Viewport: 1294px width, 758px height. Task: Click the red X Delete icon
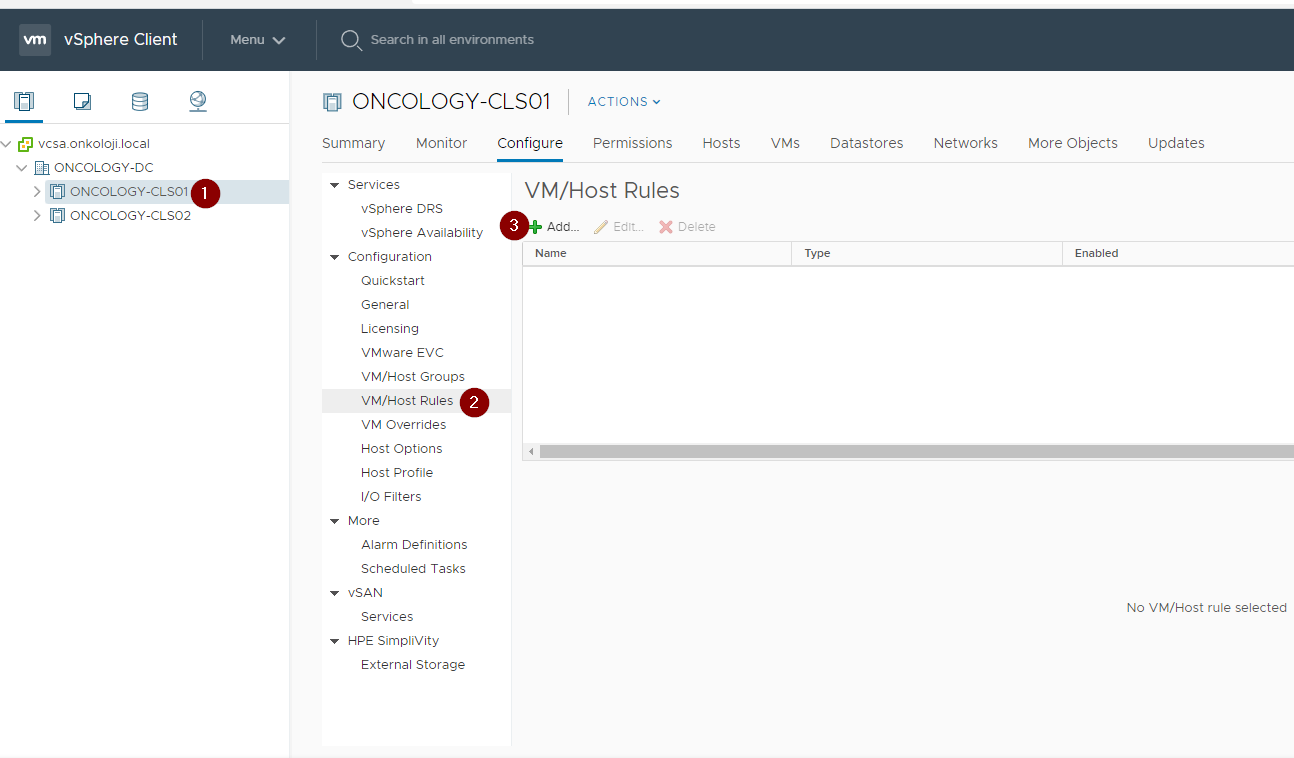click(x=666, y=227)
